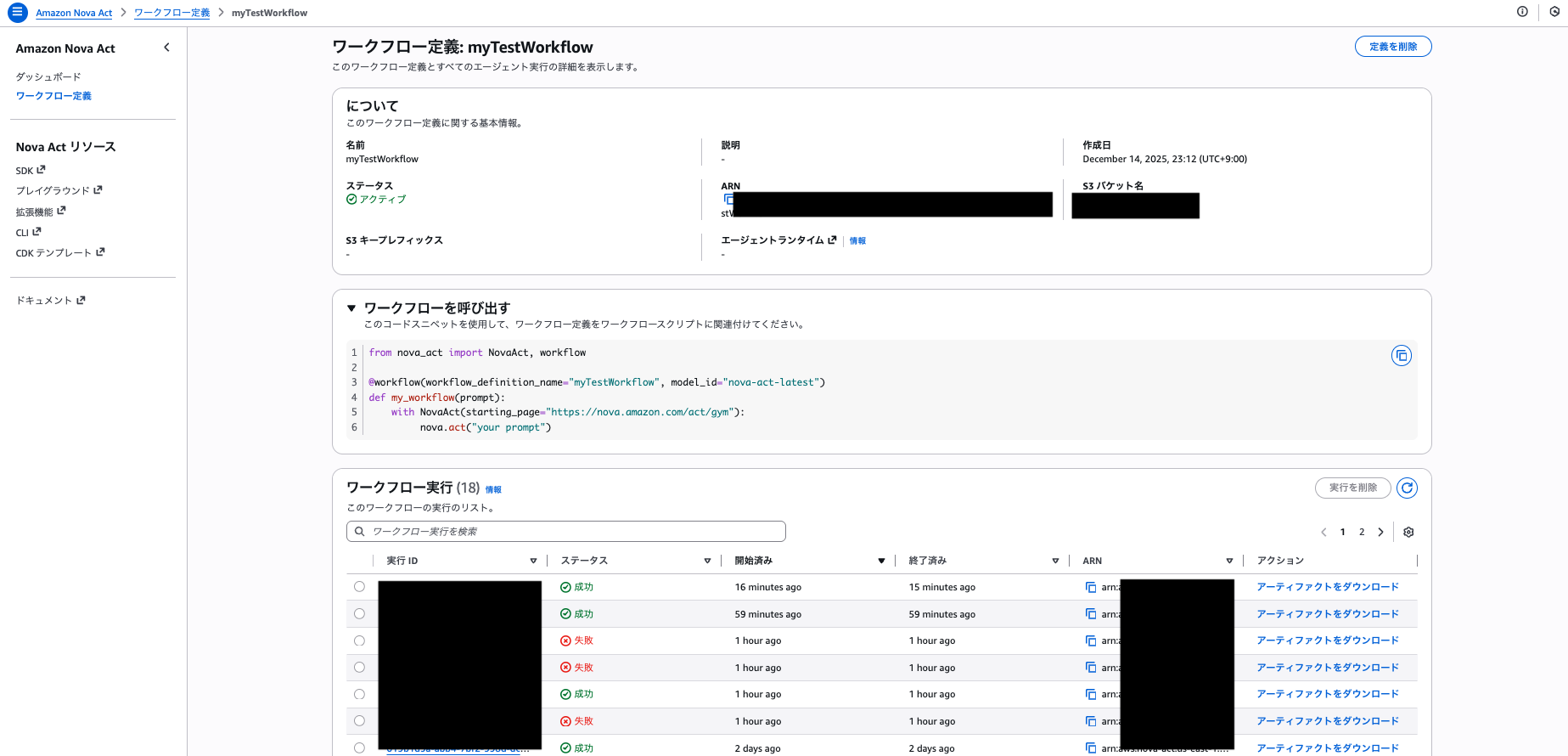Open ワークフロー定義 in the sidebar
This screenshot has height=756, width=1568.
click(x=53, y=96)
